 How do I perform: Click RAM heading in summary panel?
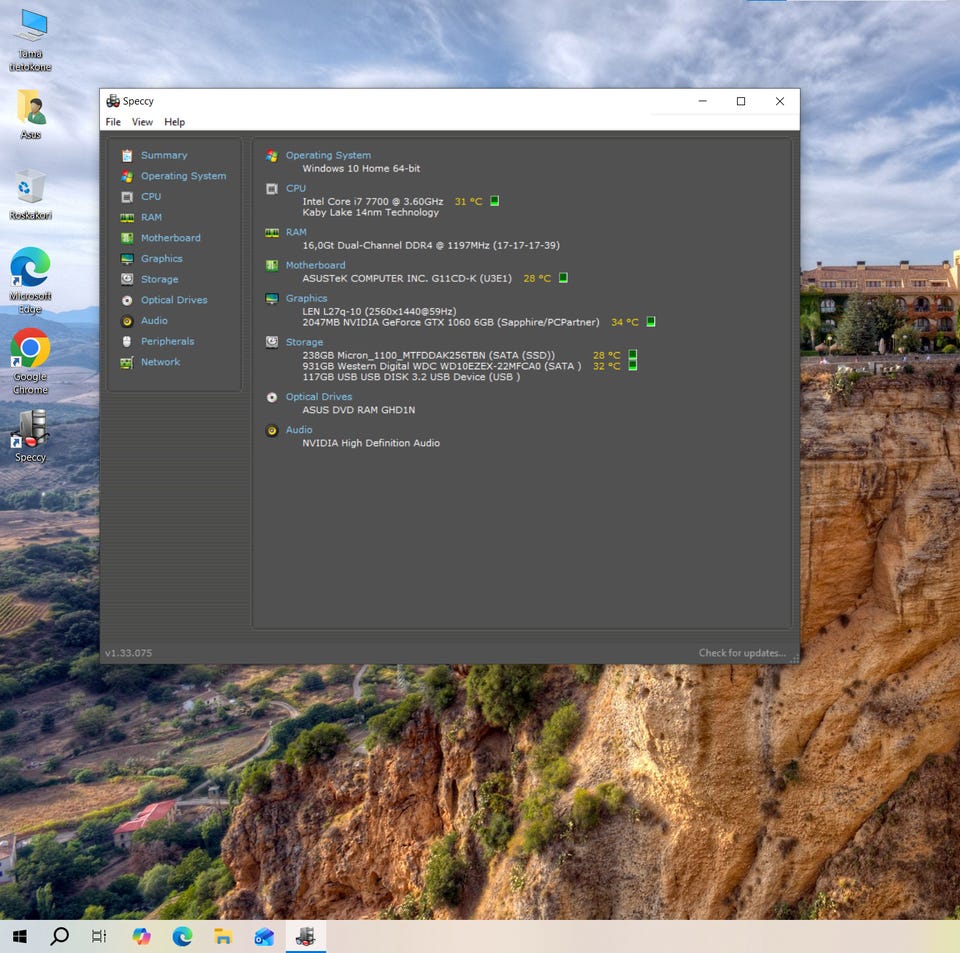tap(296, 233)
